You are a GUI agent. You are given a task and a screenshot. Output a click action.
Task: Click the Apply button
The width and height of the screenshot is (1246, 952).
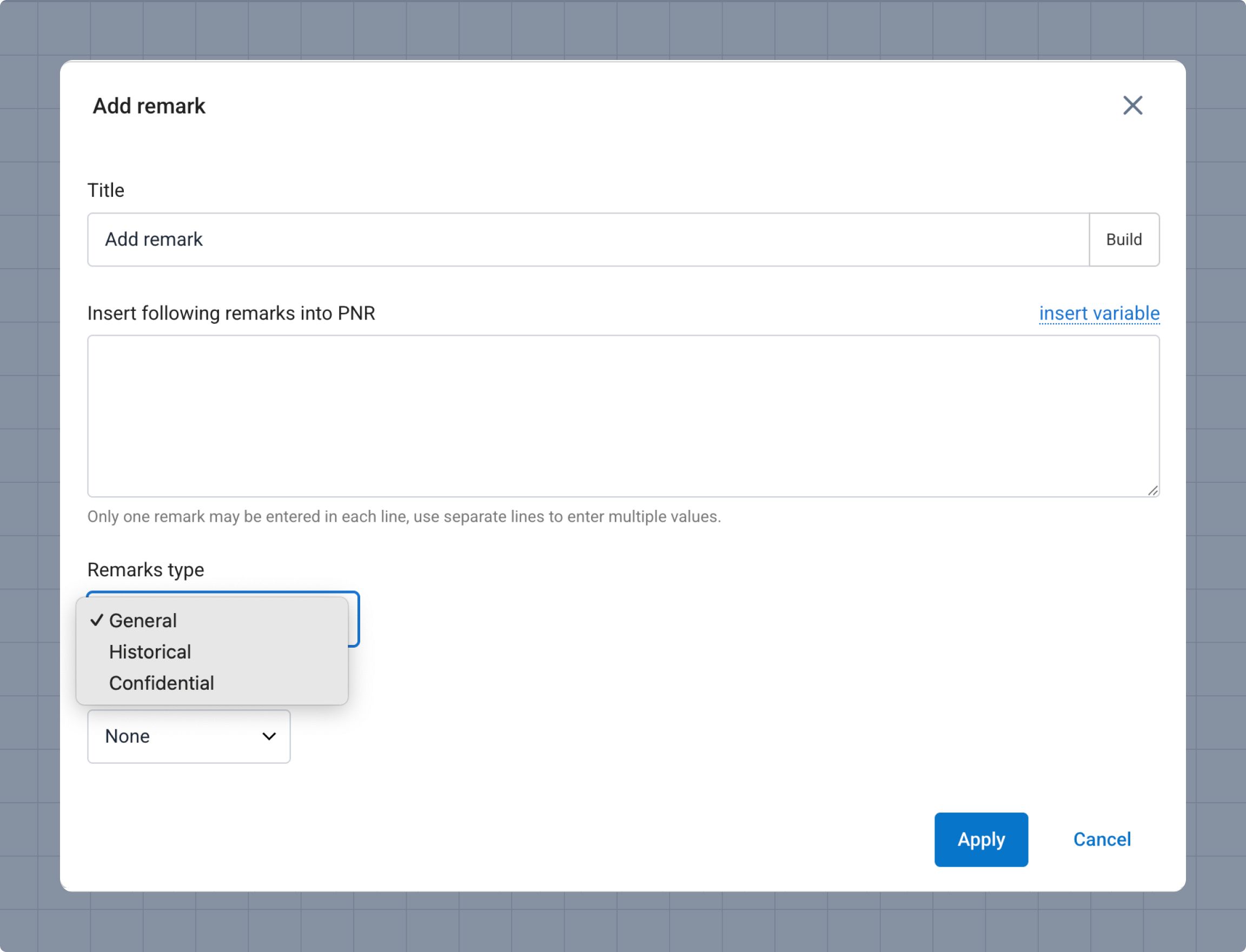pos(980,839)
